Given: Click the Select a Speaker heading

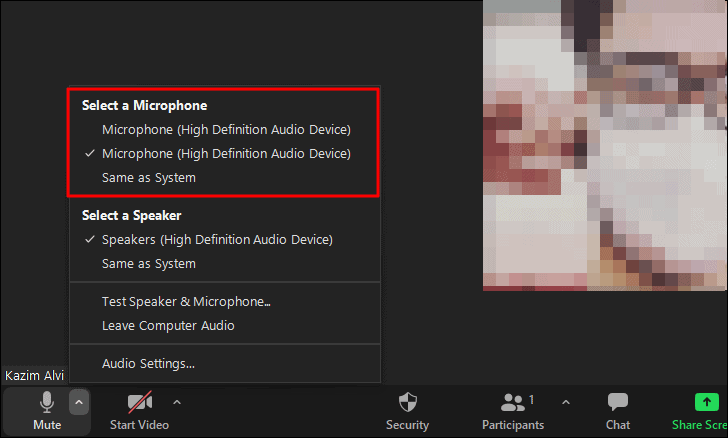Looking at the screenshot, I should 131,216.
